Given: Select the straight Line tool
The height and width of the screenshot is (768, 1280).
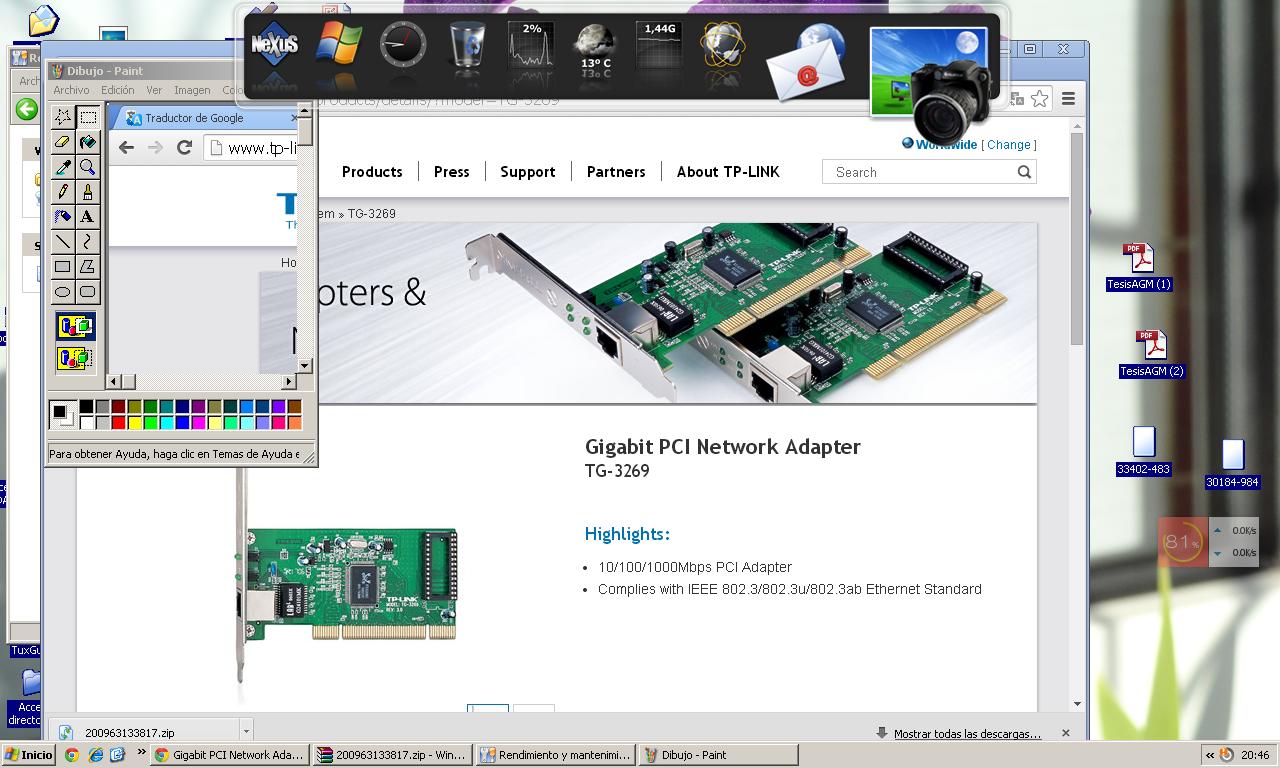Looking at the screenshot, I should coord(63,241).
